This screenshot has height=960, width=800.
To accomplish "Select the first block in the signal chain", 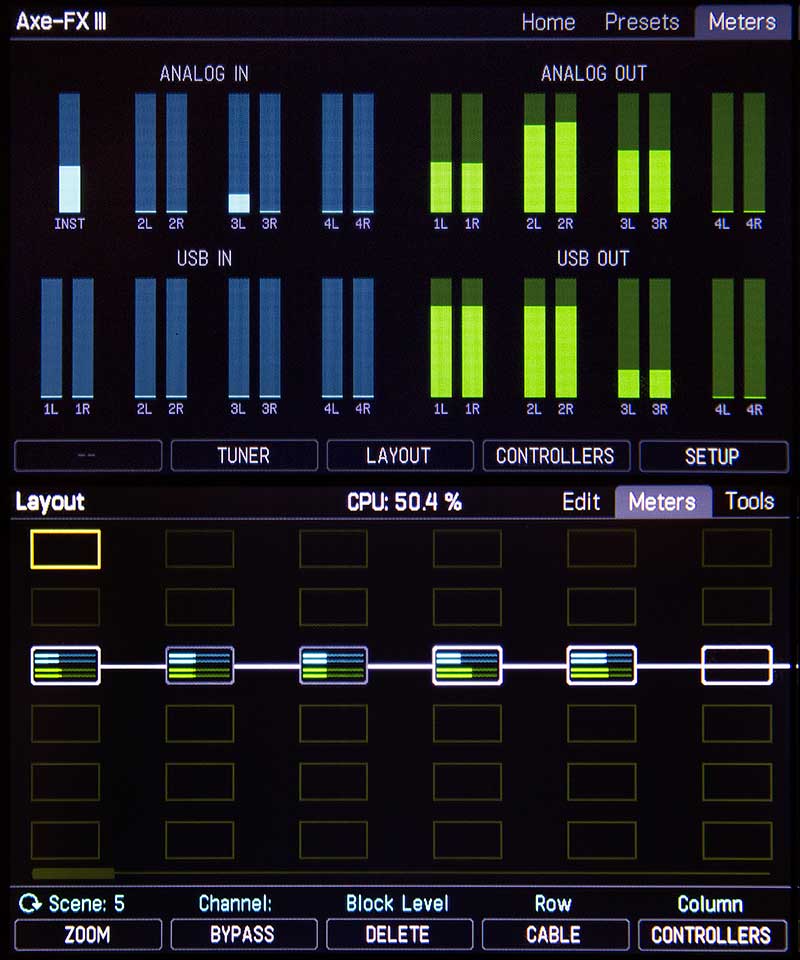I will (x=65, y=666).
